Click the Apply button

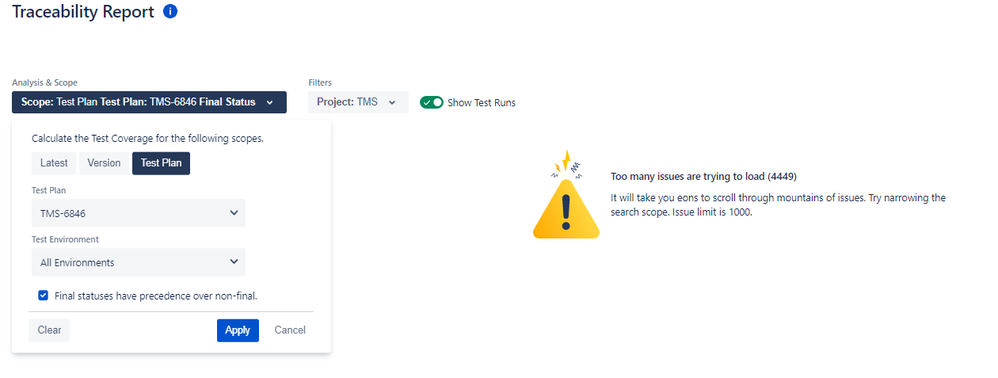(x=237, y=330)
